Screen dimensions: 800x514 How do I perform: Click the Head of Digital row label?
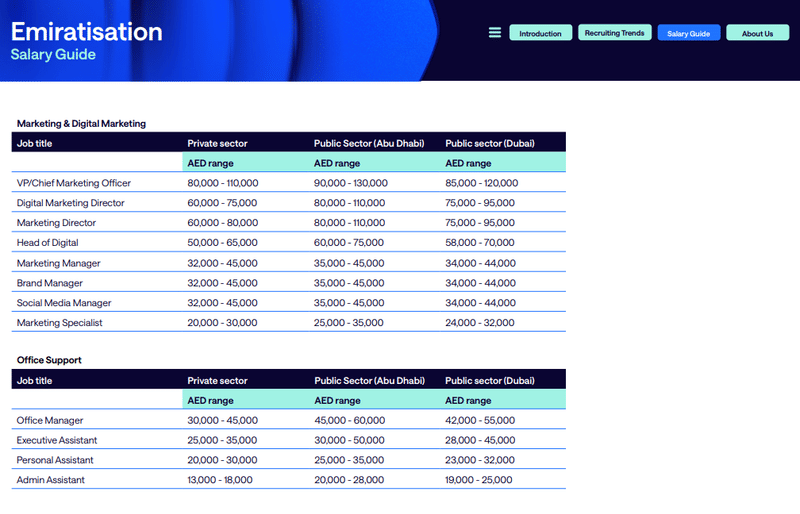tap(47, 243)
